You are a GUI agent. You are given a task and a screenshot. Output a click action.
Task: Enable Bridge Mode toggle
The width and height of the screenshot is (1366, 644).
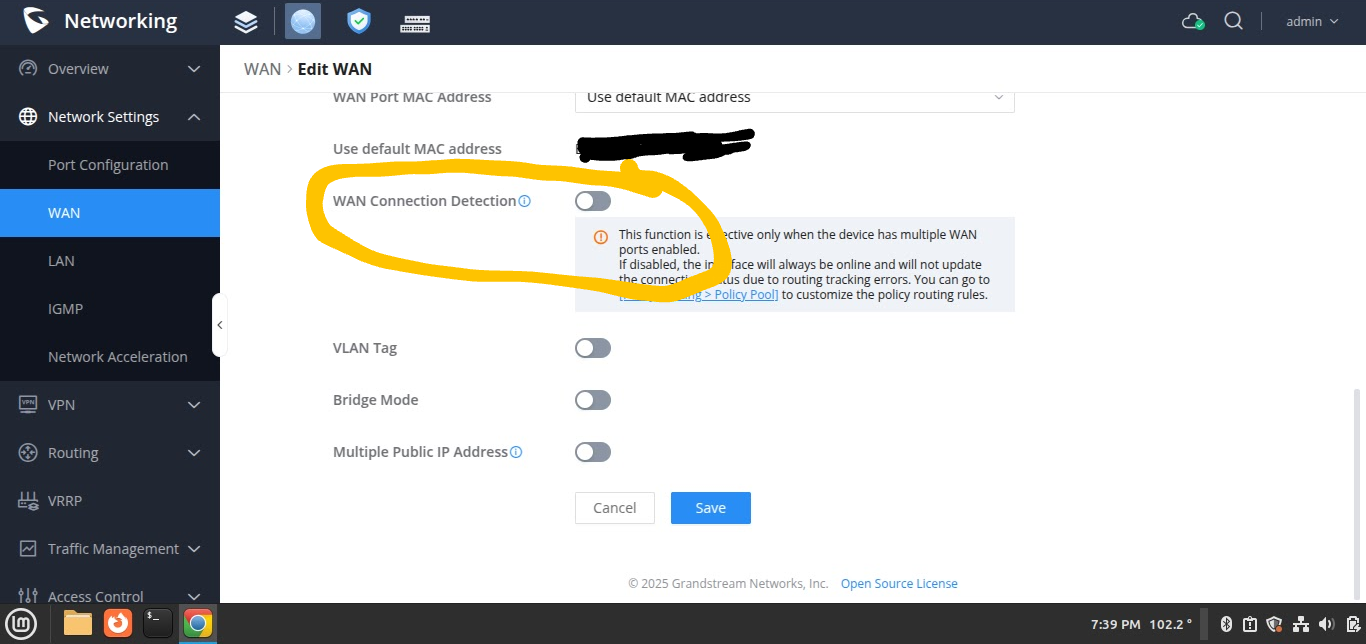[x=593, y=400]
